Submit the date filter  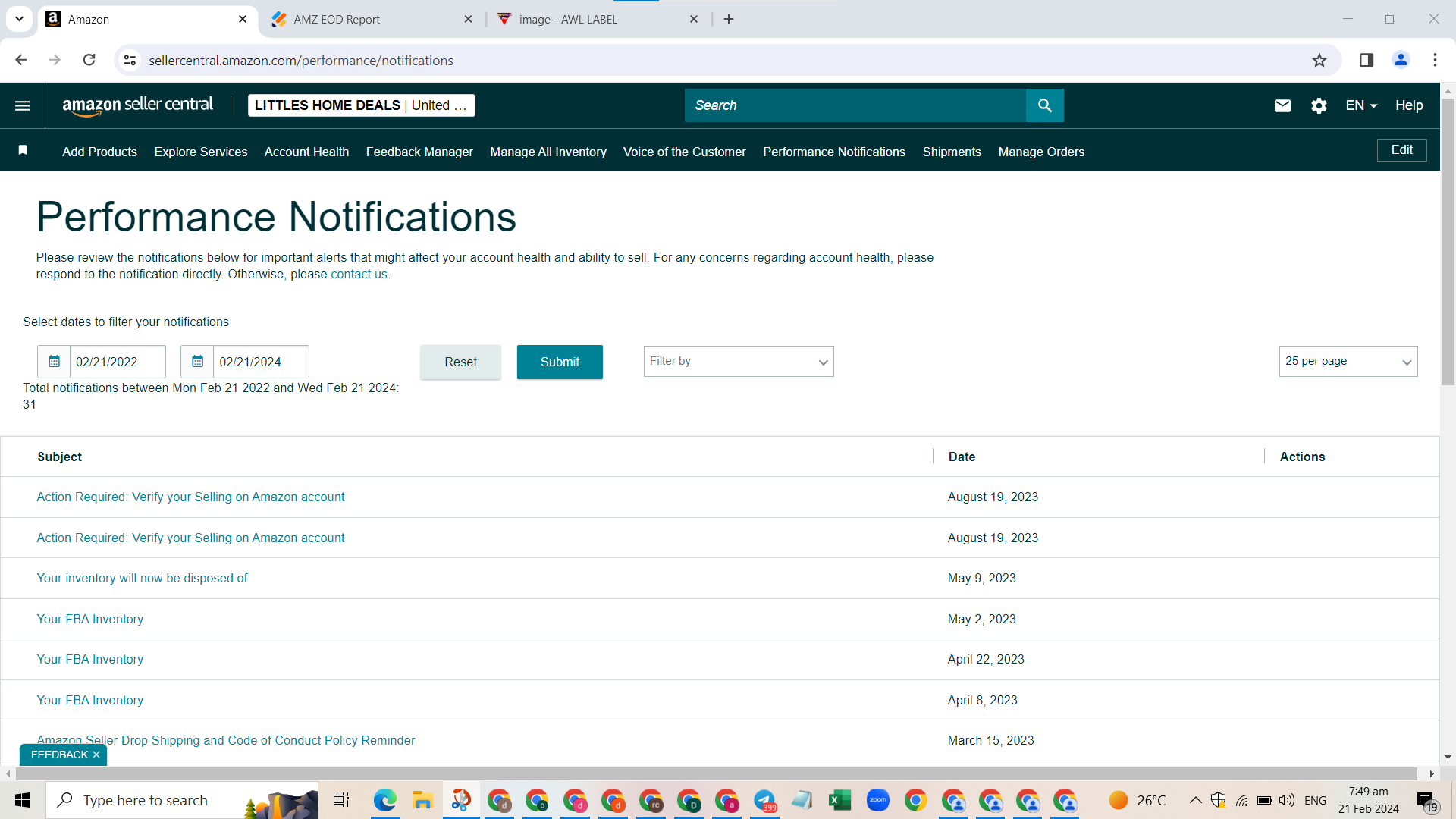tap(560, 362)
